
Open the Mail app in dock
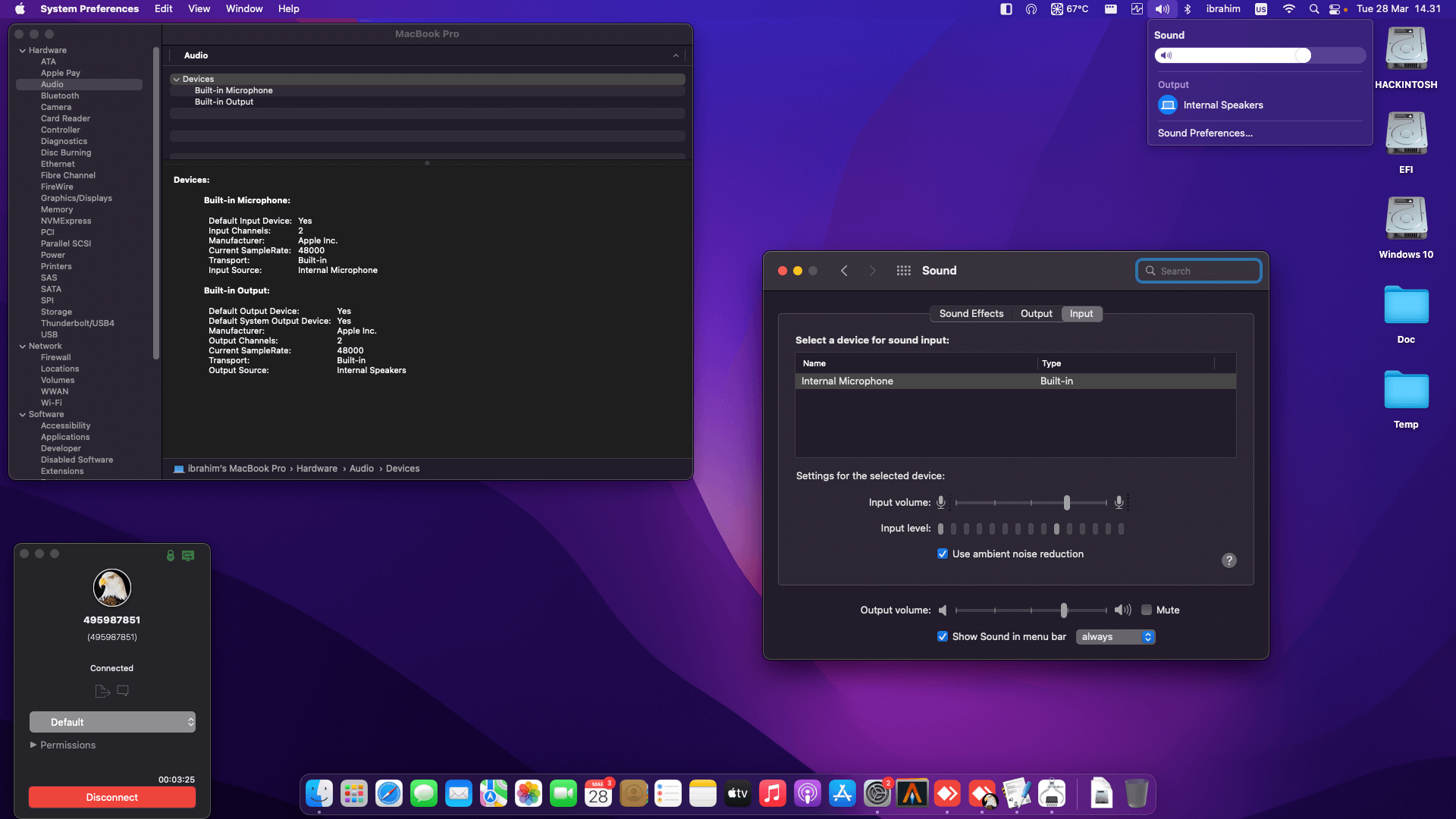click(459, 794)
